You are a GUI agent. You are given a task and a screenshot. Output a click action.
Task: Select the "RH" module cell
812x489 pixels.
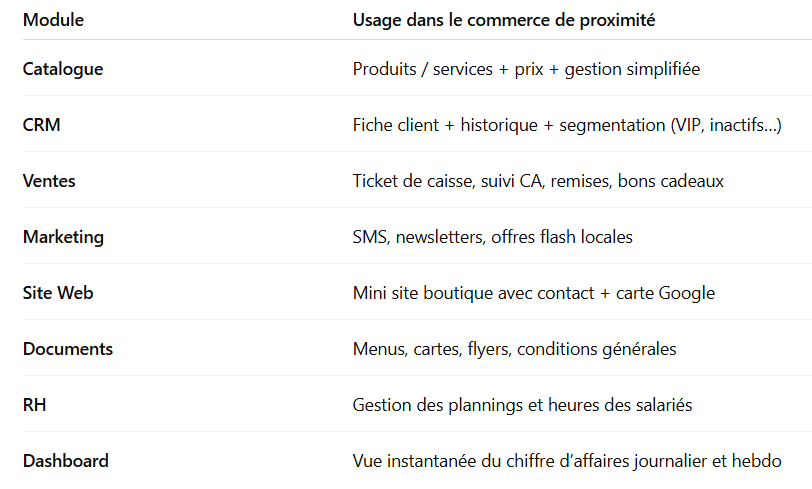pyautogui.click(x=34, y=405)
